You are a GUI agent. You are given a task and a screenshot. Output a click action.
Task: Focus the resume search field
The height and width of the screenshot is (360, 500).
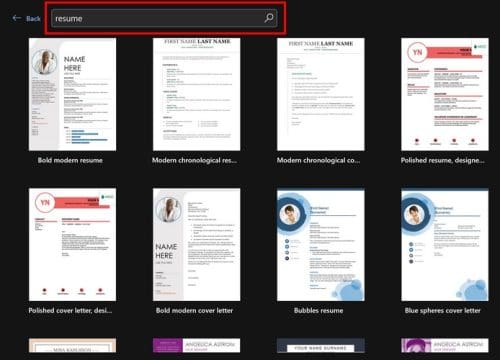click(164, 18)
